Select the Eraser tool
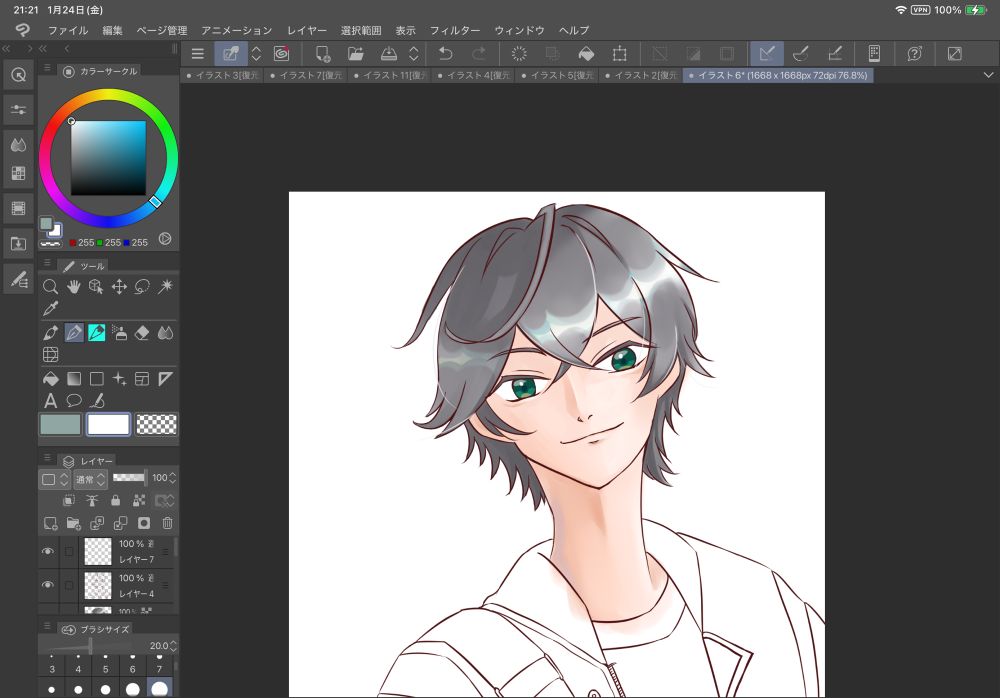Image resolution: width=1000 pixels, height=698 pixels. 142,332
